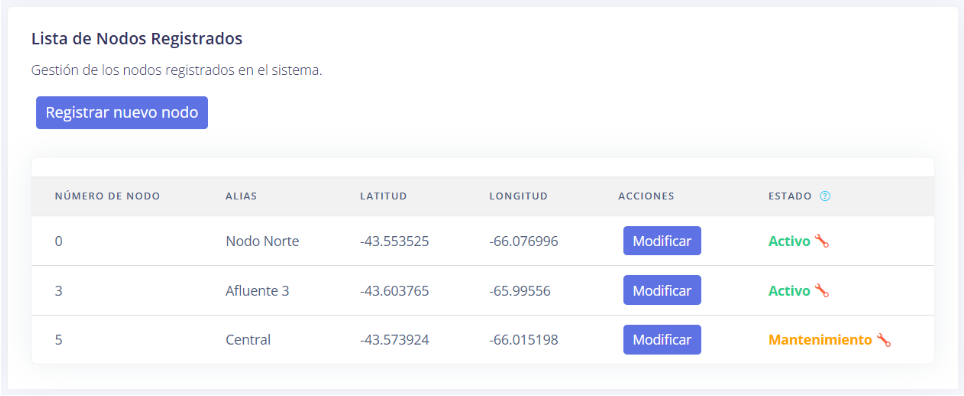Open Modificar for the Central node
This screenshot has height=396, width=964.
[x=662, y=339]
